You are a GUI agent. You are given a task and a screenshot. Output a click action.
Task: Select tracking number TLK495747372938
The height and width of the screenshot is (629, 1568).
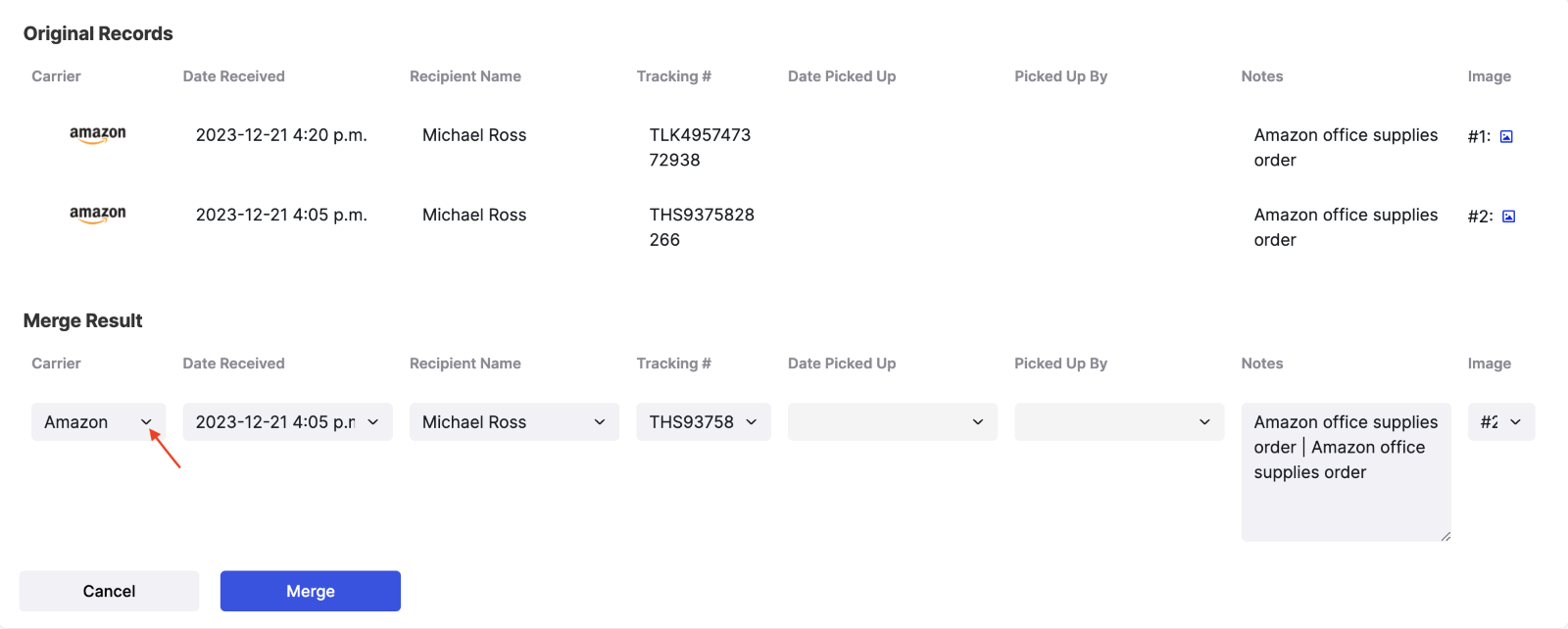click(x=700, y=147)
